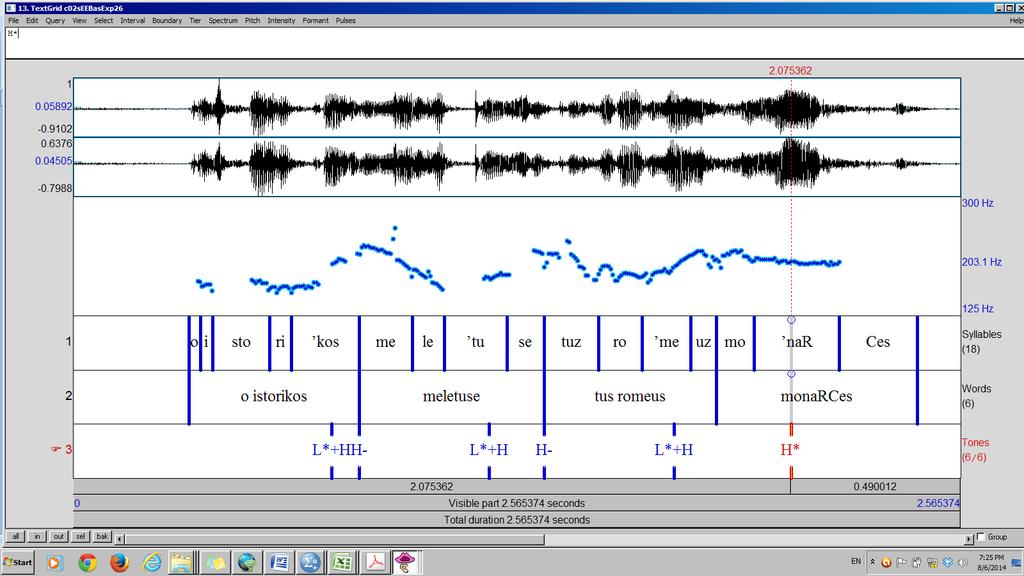Select the 'tus romeus' word interval

[x=630, y=396]
